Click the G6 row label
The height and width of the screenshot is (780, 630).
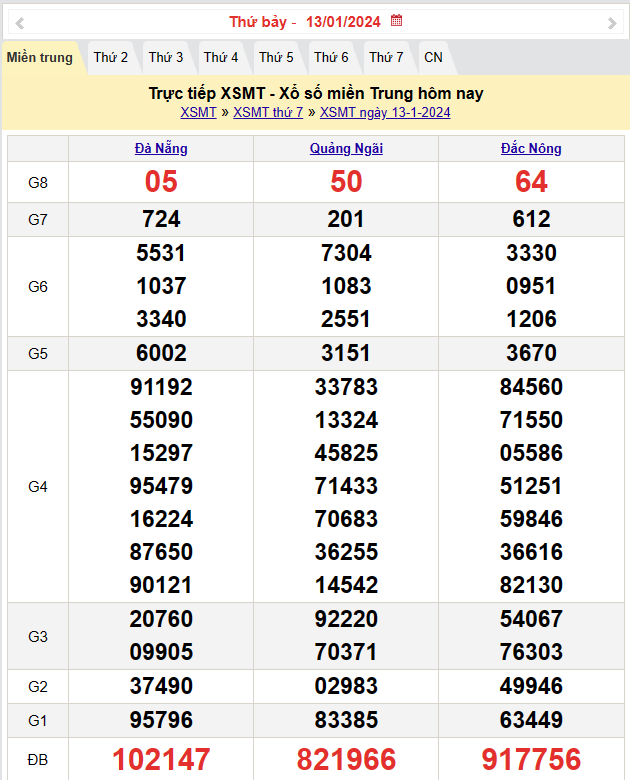coord(38,287)
